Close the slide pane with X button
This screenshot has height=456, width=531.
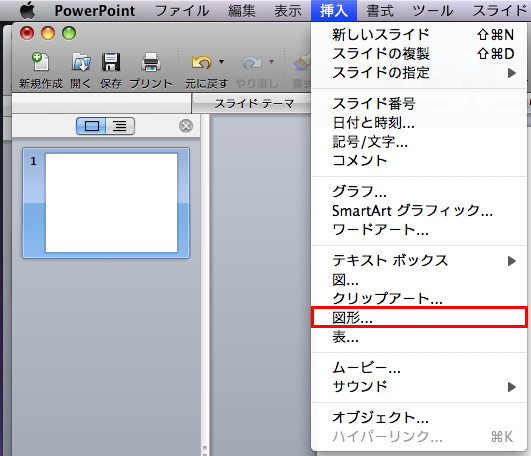tap(186, 126)
